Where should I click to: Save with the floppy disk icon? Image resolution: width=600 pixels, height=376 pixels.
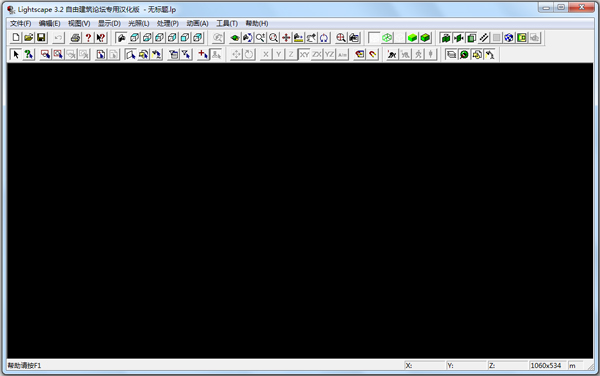coord(41,37)
